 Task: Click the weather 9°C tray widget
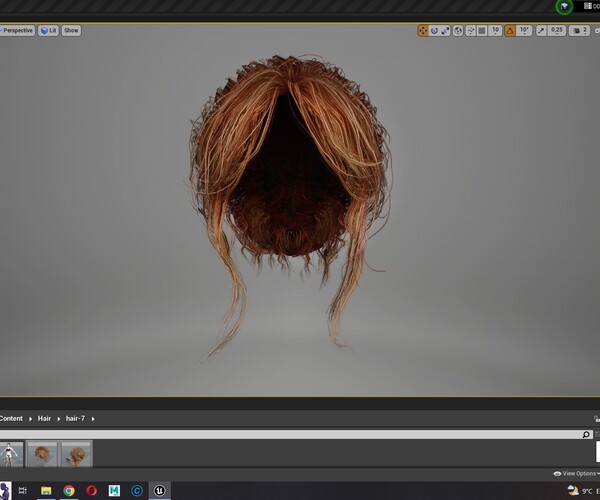pos(582,490)
